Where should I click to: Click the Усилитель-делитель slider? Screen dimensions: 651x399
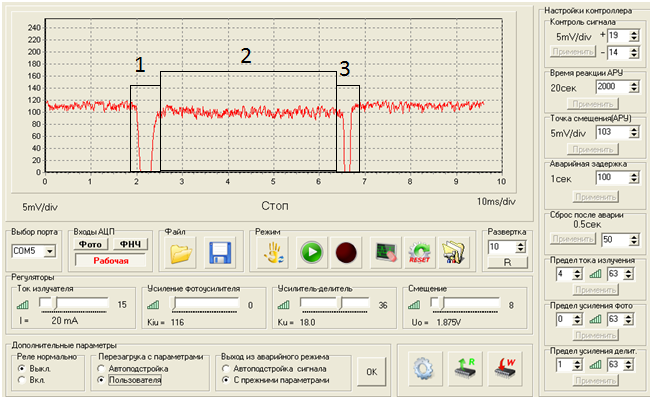pos(334,304)
